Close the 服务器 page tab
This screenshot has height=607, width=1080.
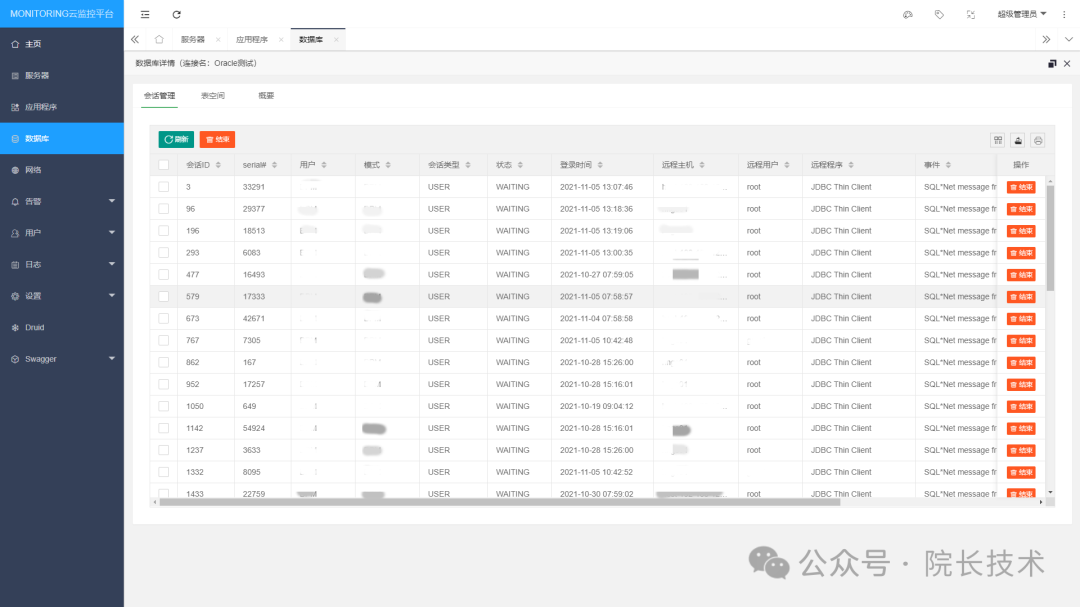(x=218, y=39)
